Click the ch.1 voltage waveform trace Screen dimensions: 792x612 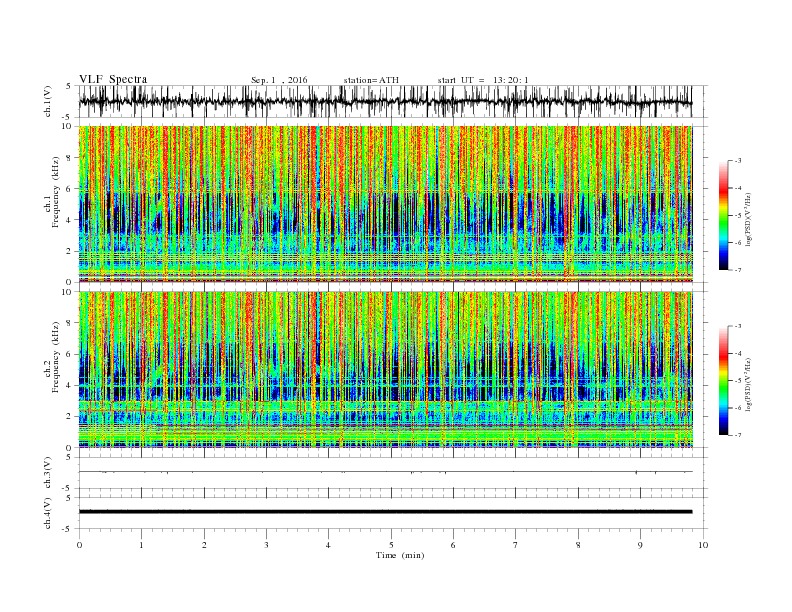(x=385, y=101)
